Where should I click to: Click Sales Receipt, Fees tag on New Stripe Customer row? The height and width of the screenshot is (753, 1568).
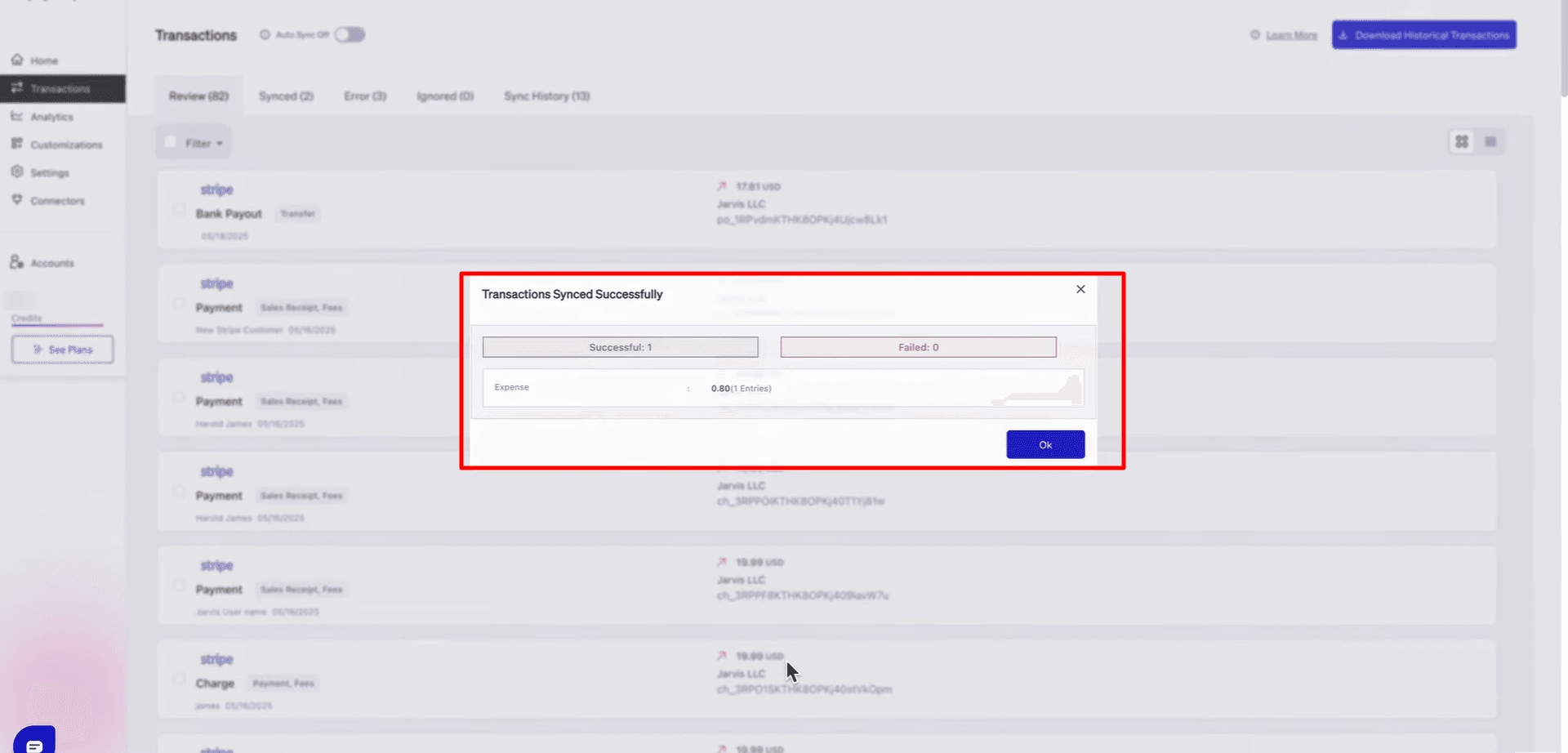click(301, 307)
